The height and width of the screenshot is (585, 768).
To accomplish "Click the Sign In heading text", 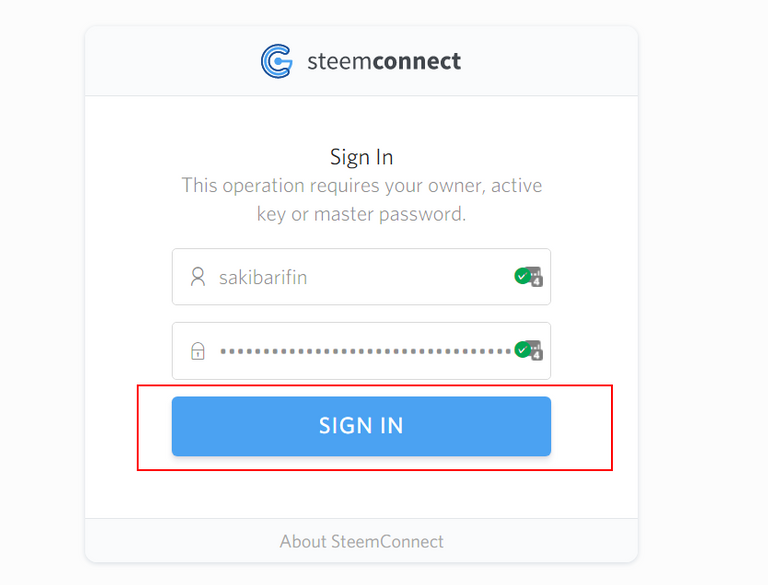I will (361, 157).
